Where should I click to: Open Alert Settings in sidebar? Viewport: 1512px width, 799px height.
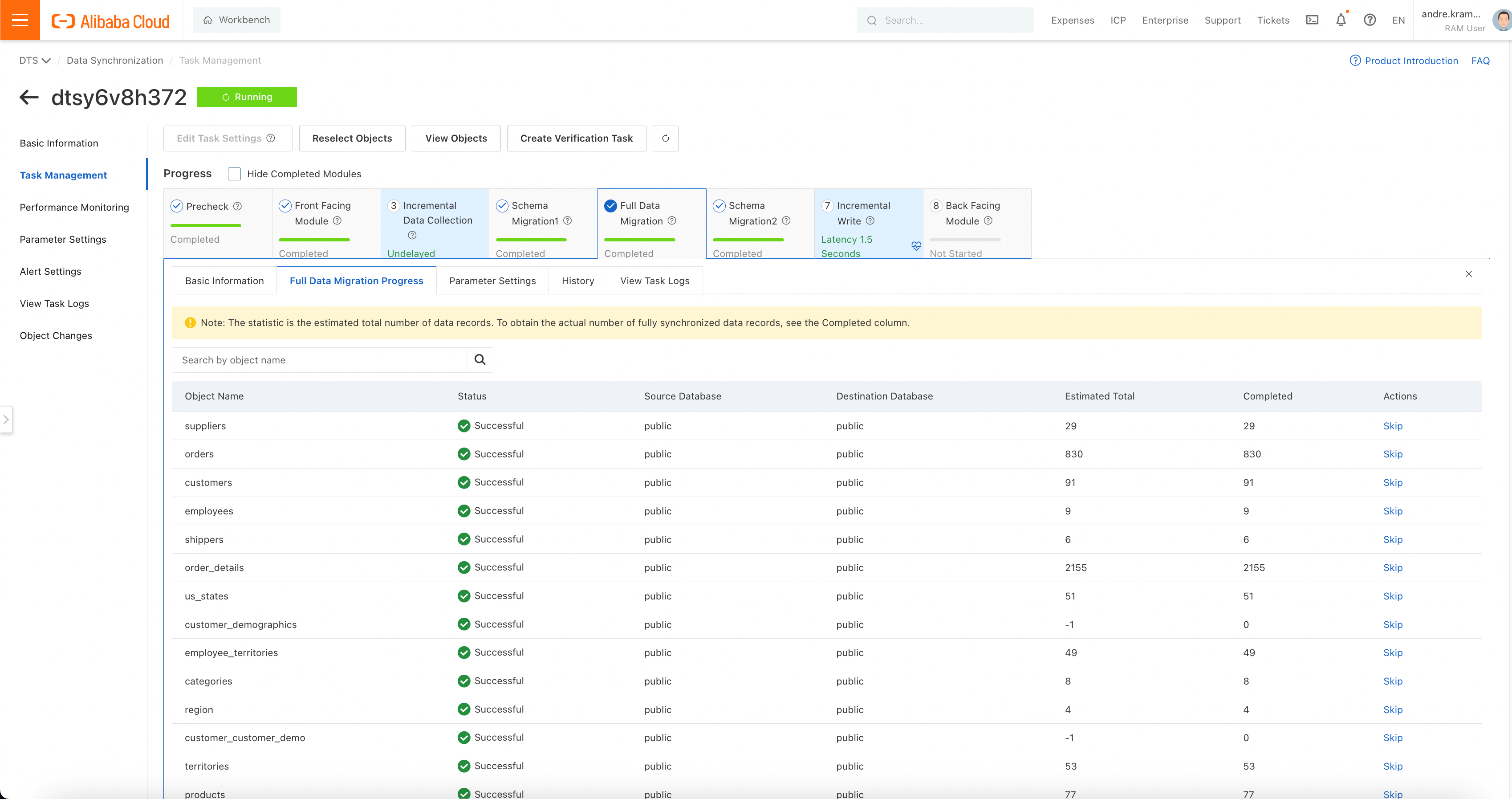(x=50, y=271)
